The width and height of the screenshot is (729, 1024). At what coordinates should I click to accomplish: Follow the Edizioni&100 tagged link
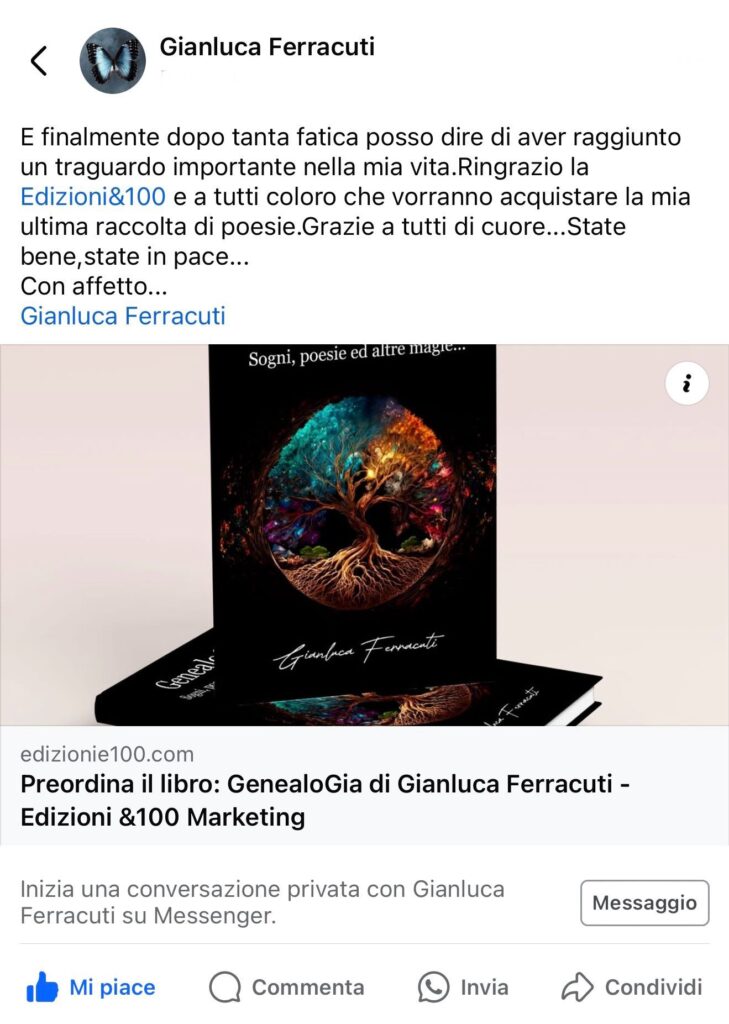coord(93,197)
